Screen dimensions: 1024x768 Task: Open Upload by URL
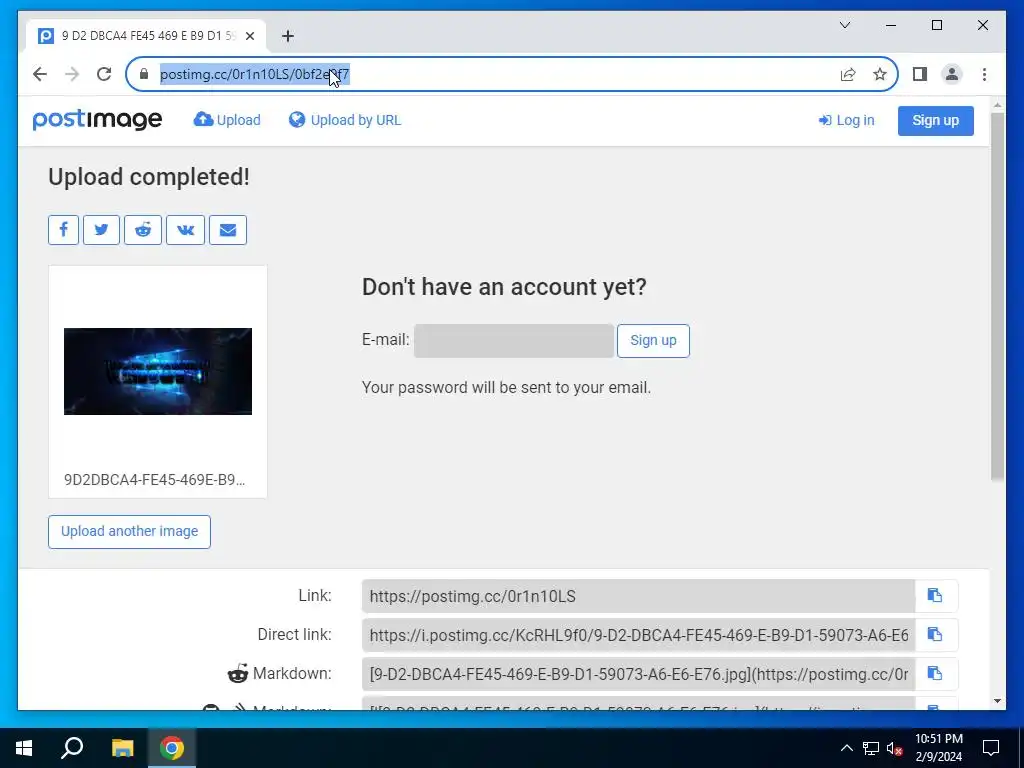[x=345, y=120]
